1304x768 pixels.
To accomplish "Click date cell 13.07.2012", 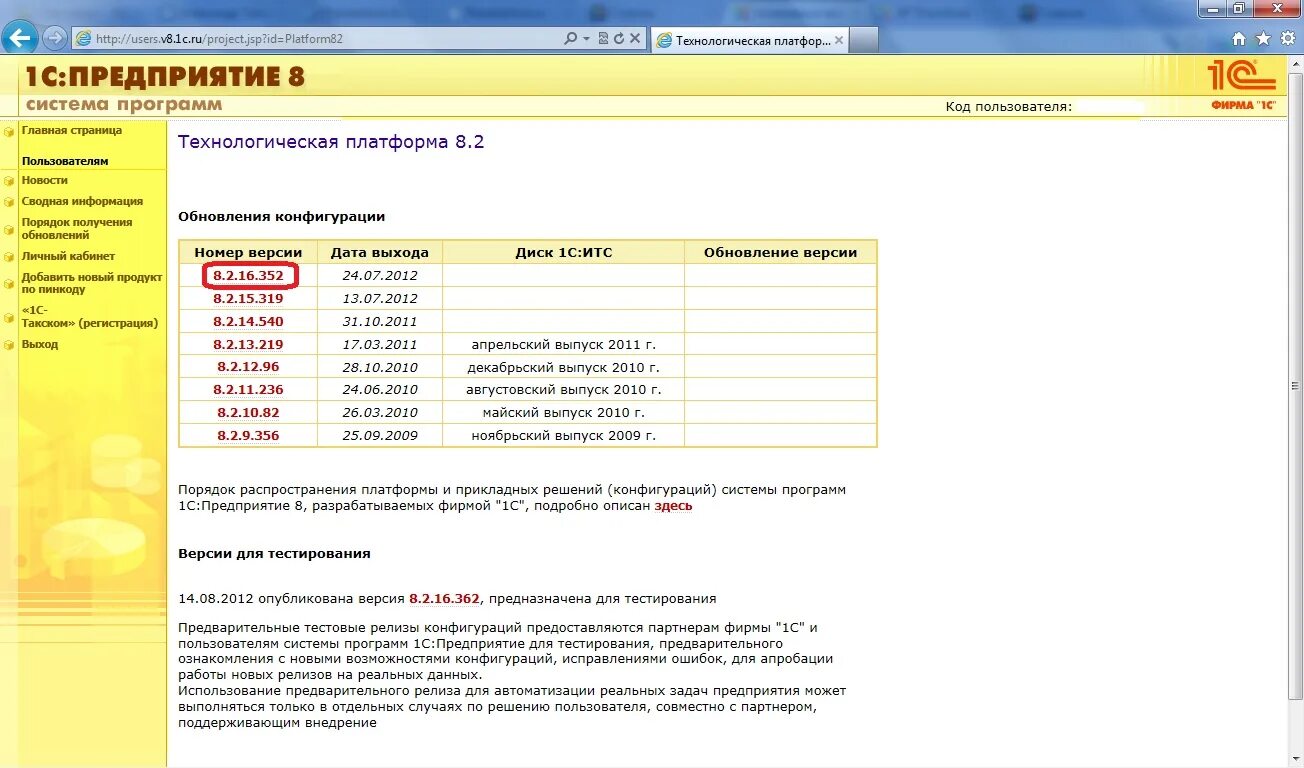I will point(380,298).
